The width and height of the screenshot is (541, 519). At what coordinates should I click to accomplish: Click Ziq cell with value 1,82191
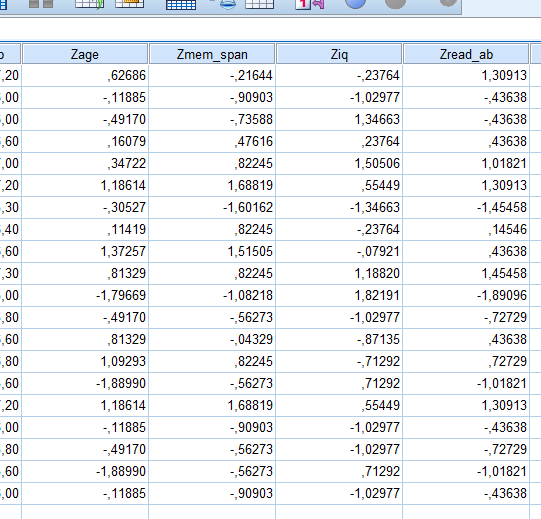[x=339, y=295]
